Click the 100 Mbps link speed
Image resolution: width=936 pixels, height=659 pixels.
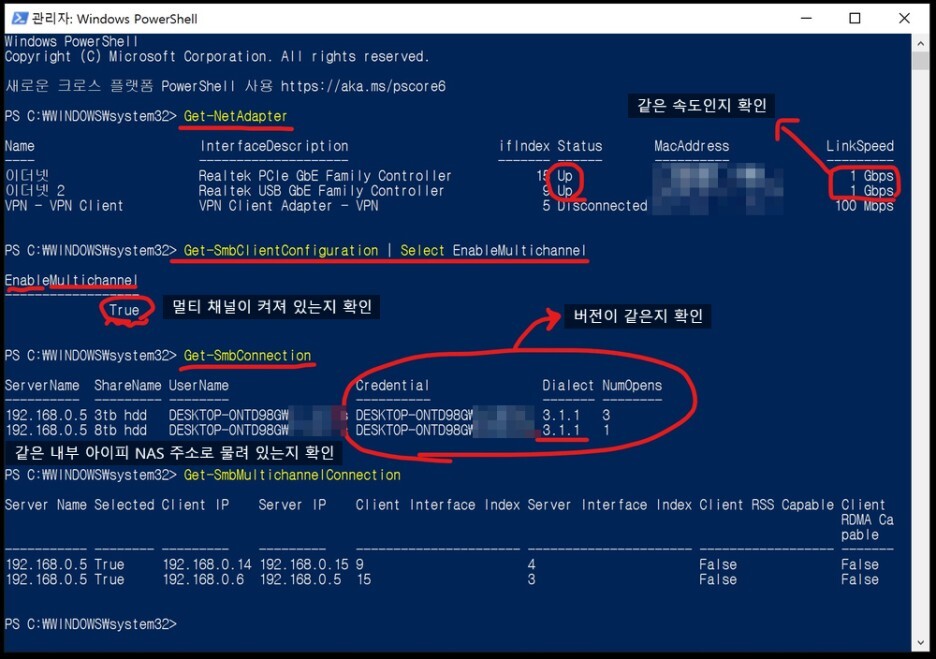(x=864, y=206)
